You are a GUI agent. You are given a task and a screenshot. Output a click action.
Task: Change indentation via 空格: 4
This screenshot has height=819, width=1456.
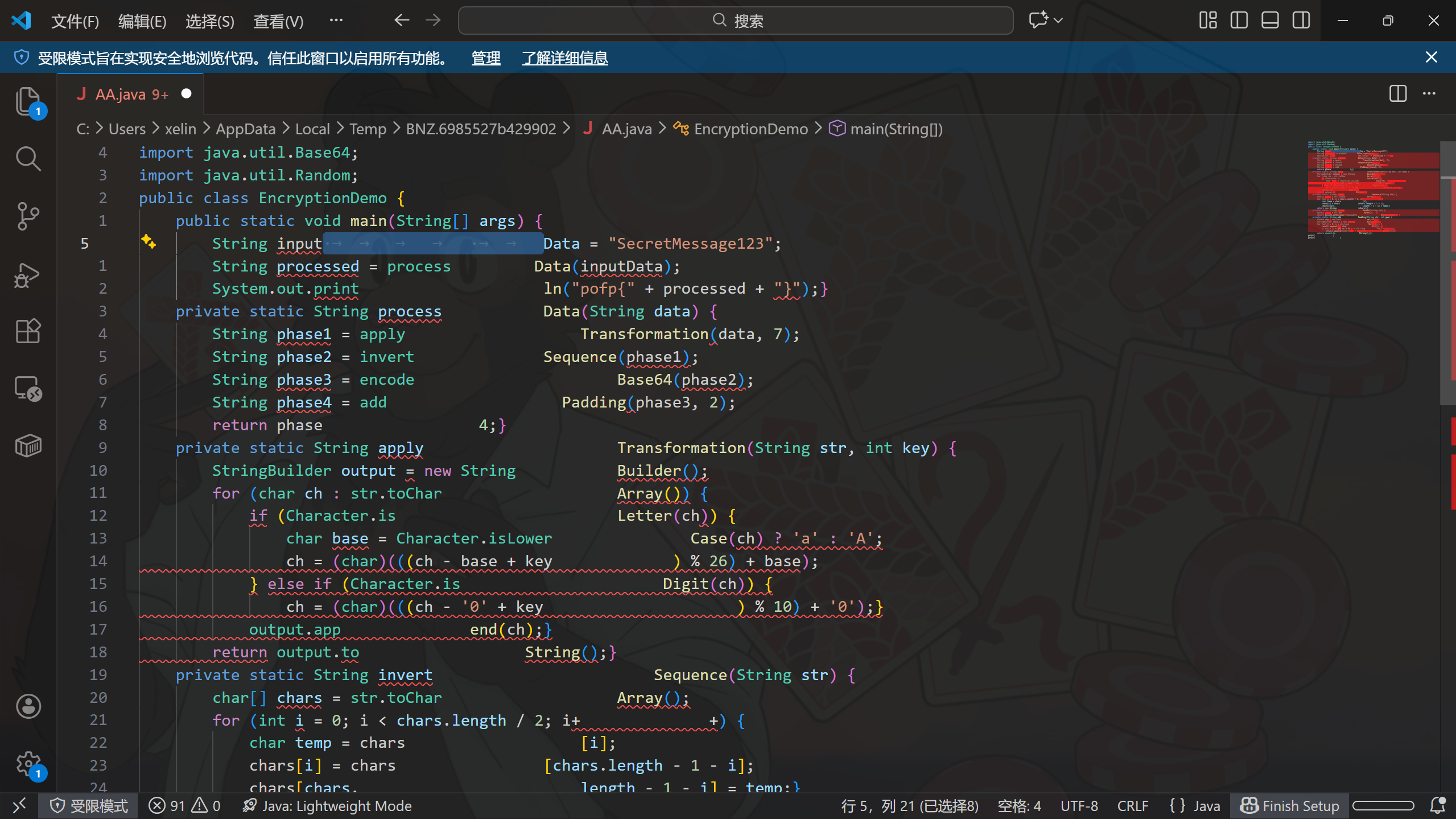[1019, 805]
